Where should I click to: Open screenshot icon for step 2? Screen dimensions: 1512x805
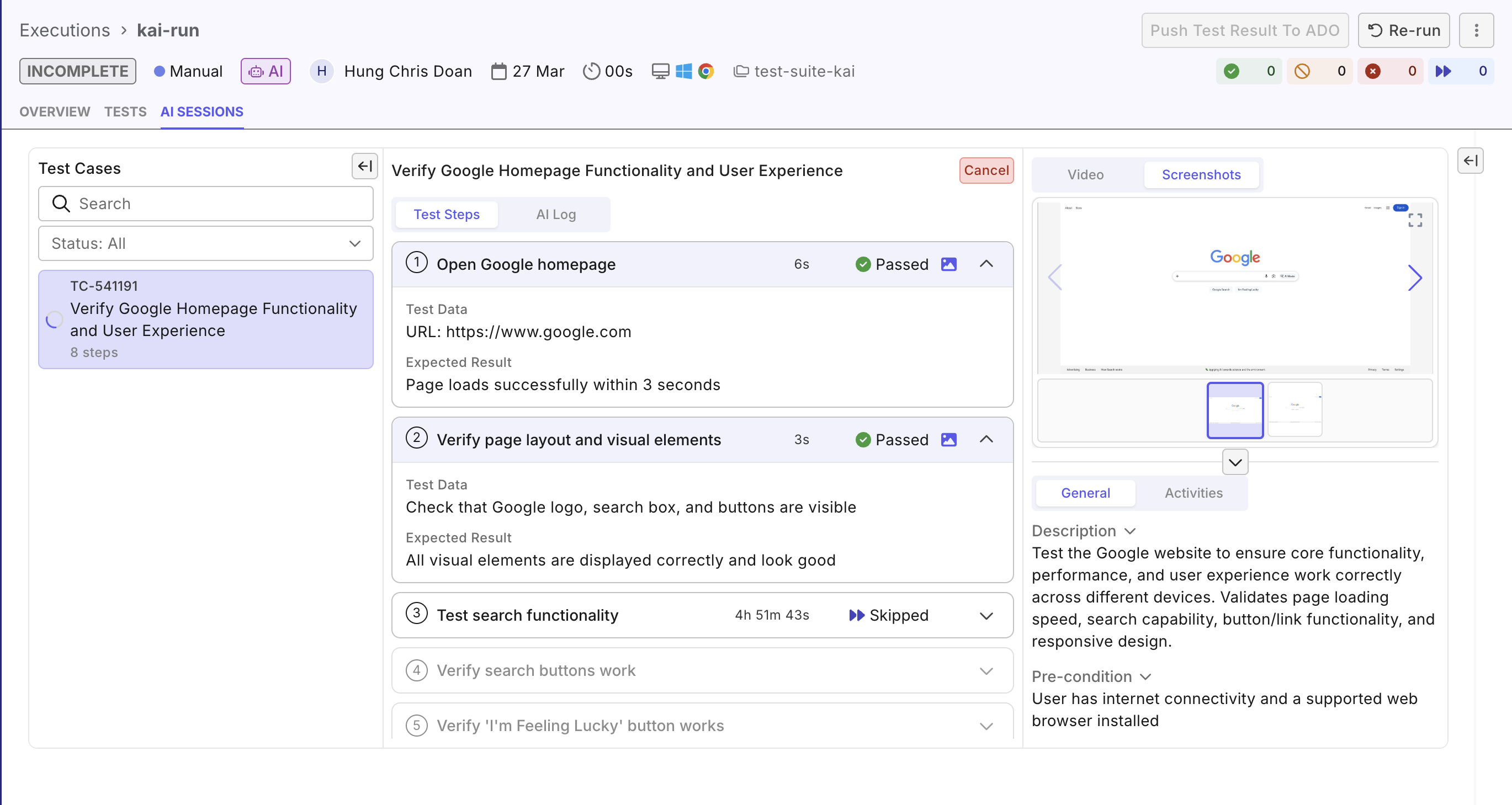pyautogui.click(x=948, y=439)
